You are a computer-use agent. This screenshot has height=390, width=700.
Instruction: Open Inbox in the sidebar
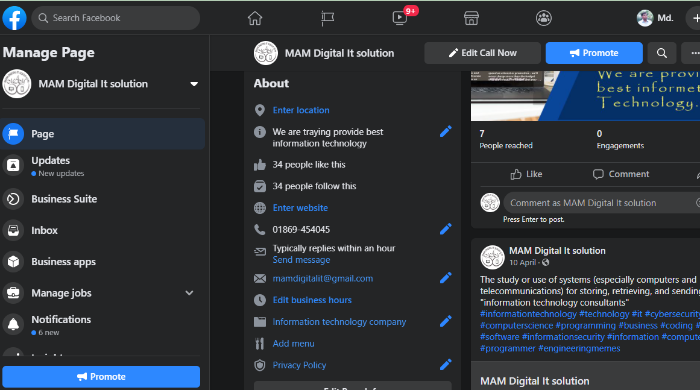point(103,230)
